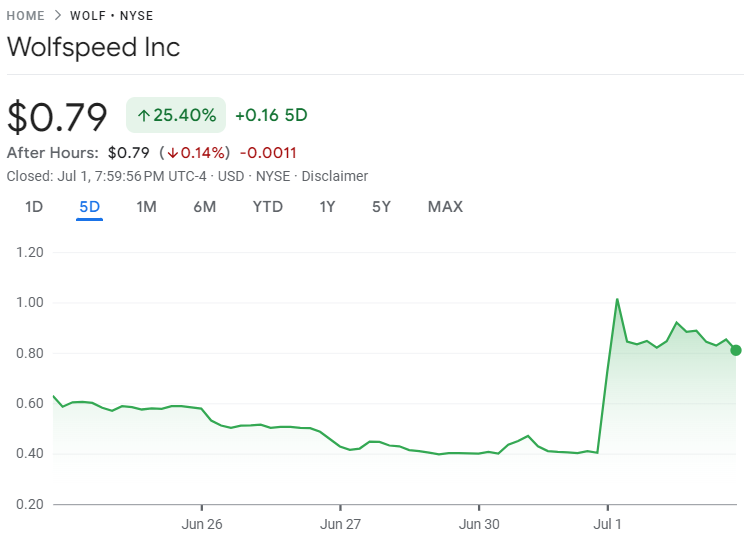Click the Closed: Jul 1 timestamp text
This screenshot has height=538, width=744.
107,176
